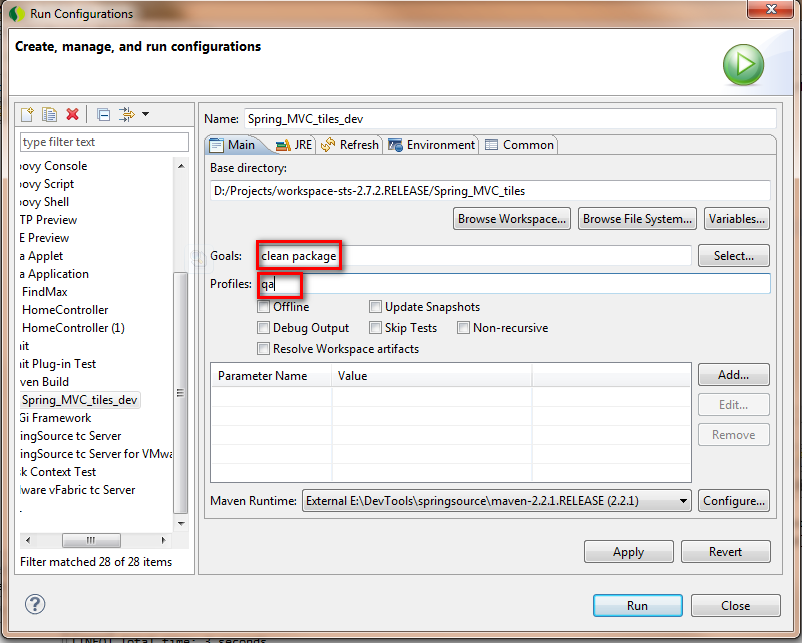Image resolution: width=802 pixels, height=643 pixels.
Task: Click the list scroll down arrow
Action: click(x=181, y=523)
